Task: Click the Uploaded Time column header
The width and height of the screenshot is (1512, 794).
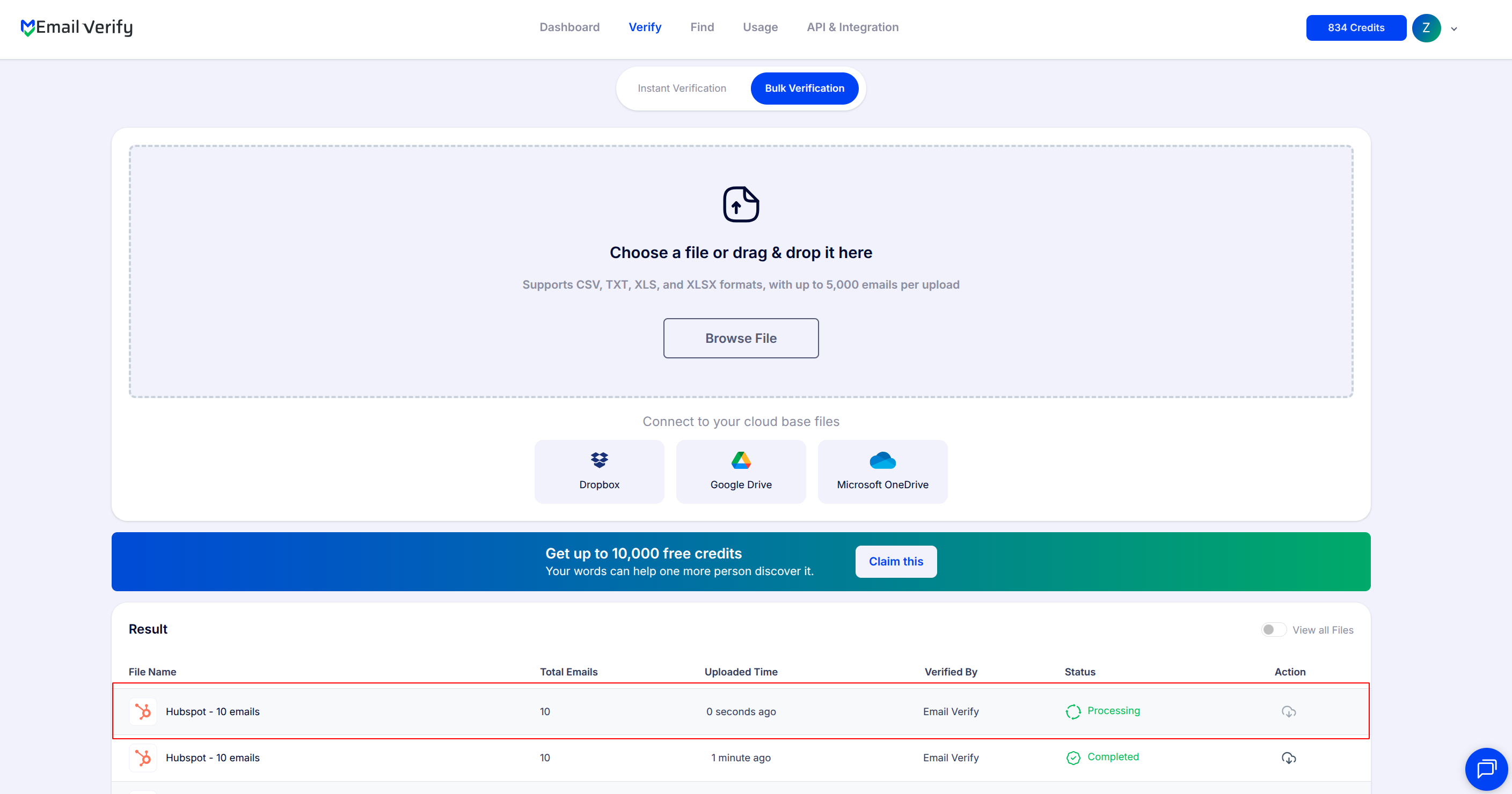Action: point(741,672)
